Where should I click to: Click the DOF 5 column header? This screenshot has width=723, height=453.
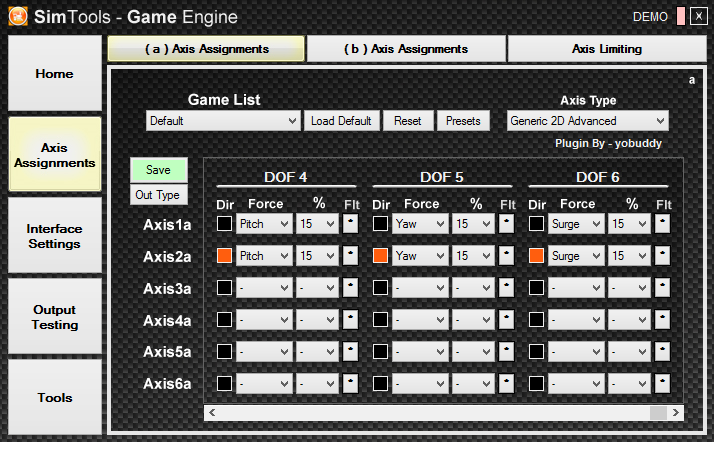click(x=442, y=177)
